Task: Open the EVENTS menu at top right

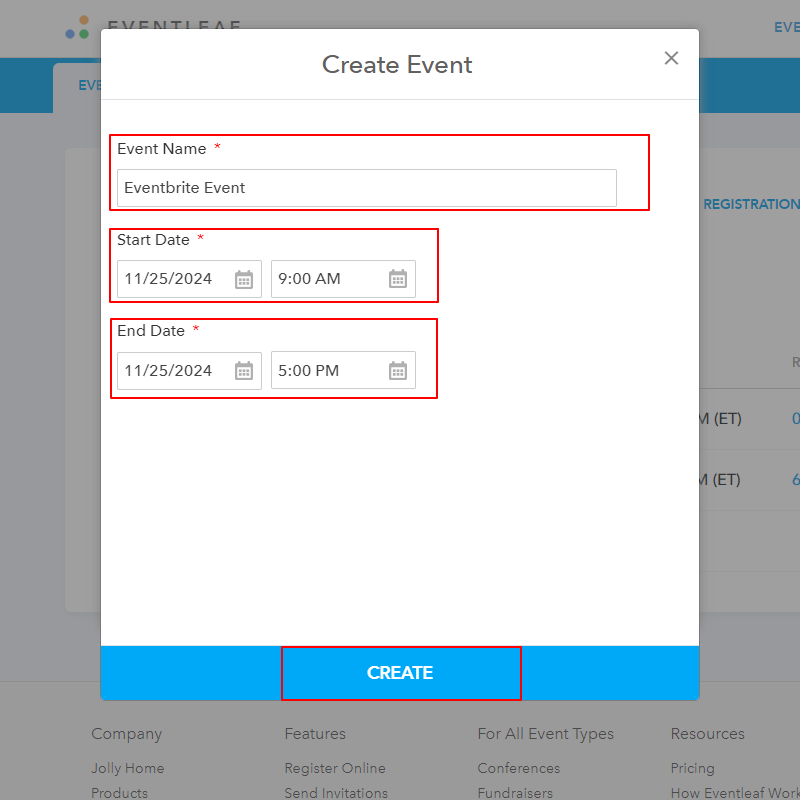Action: [786, 27]
